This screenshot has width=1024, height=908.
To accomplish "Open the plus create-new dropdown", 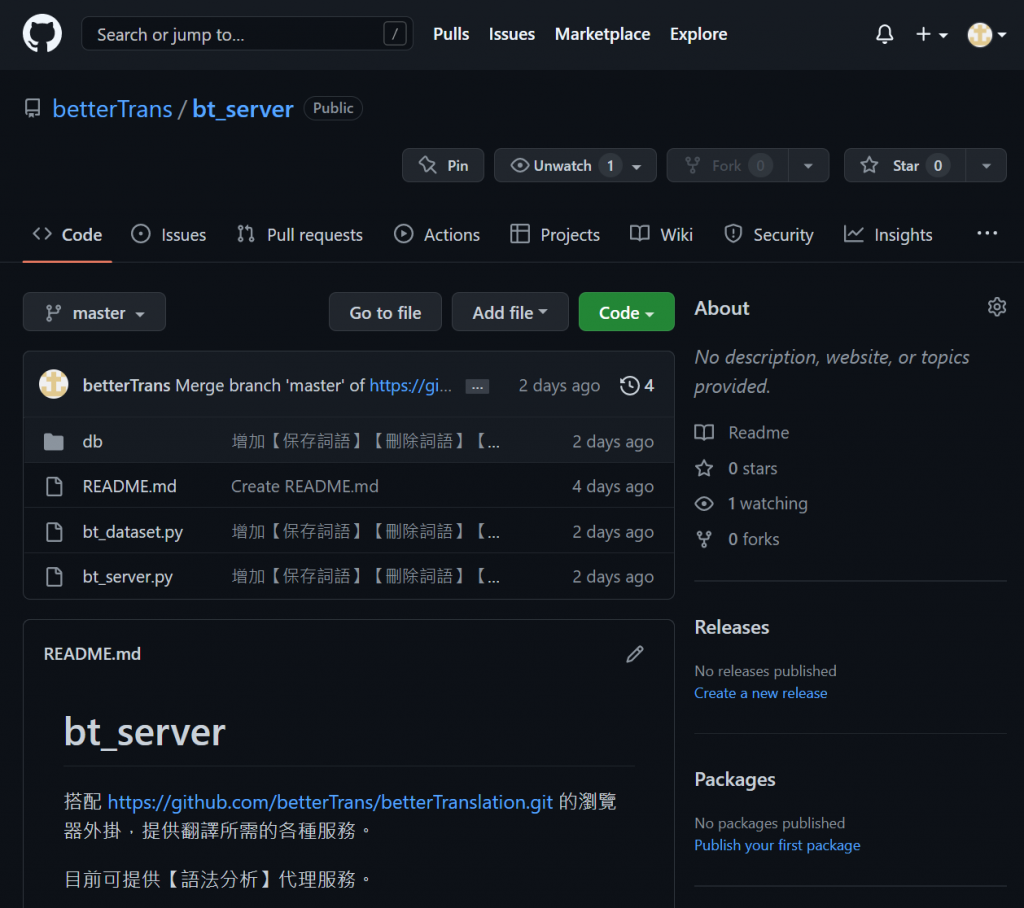I will point(931,34).
